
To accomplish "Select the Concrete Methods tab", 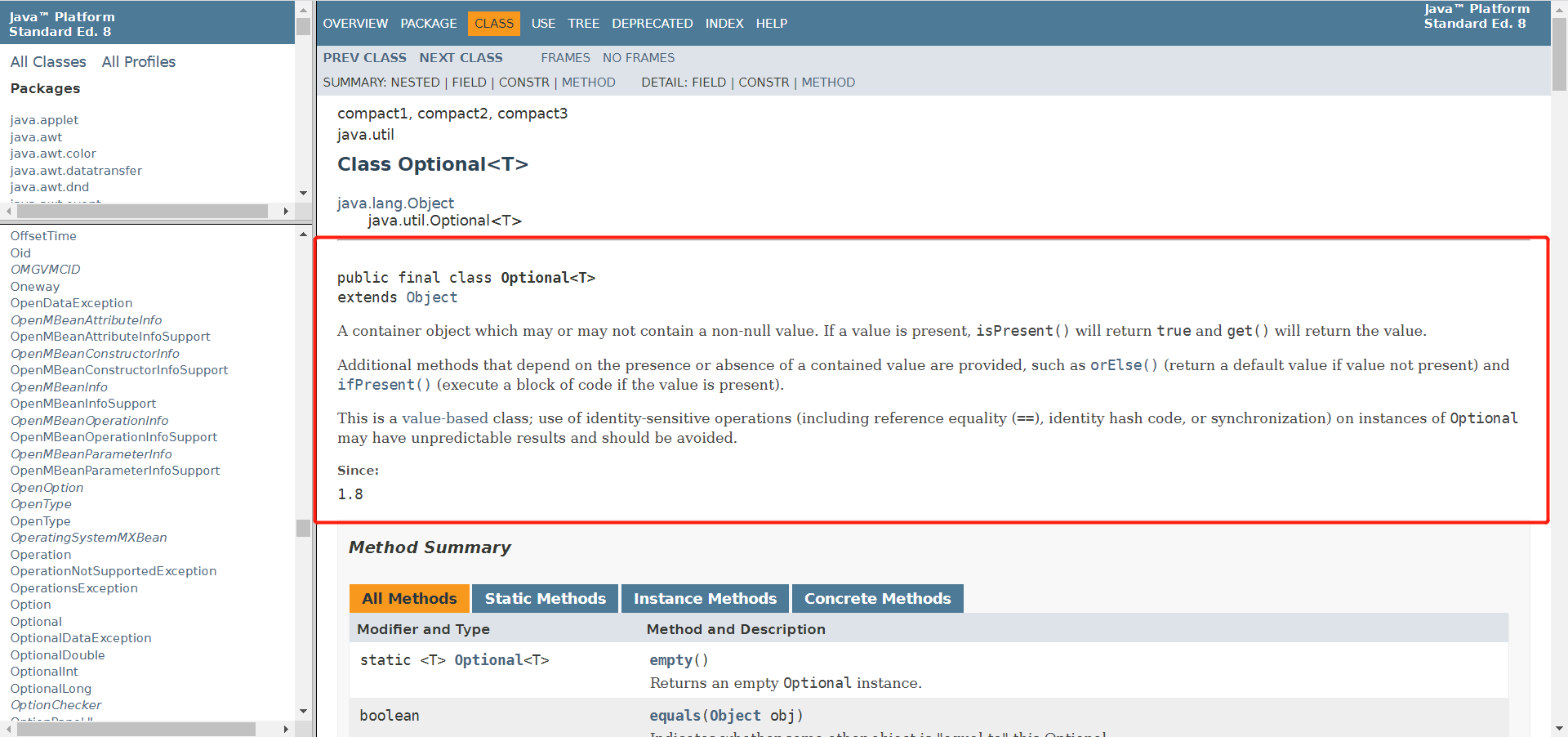I will tap(878, 599).
